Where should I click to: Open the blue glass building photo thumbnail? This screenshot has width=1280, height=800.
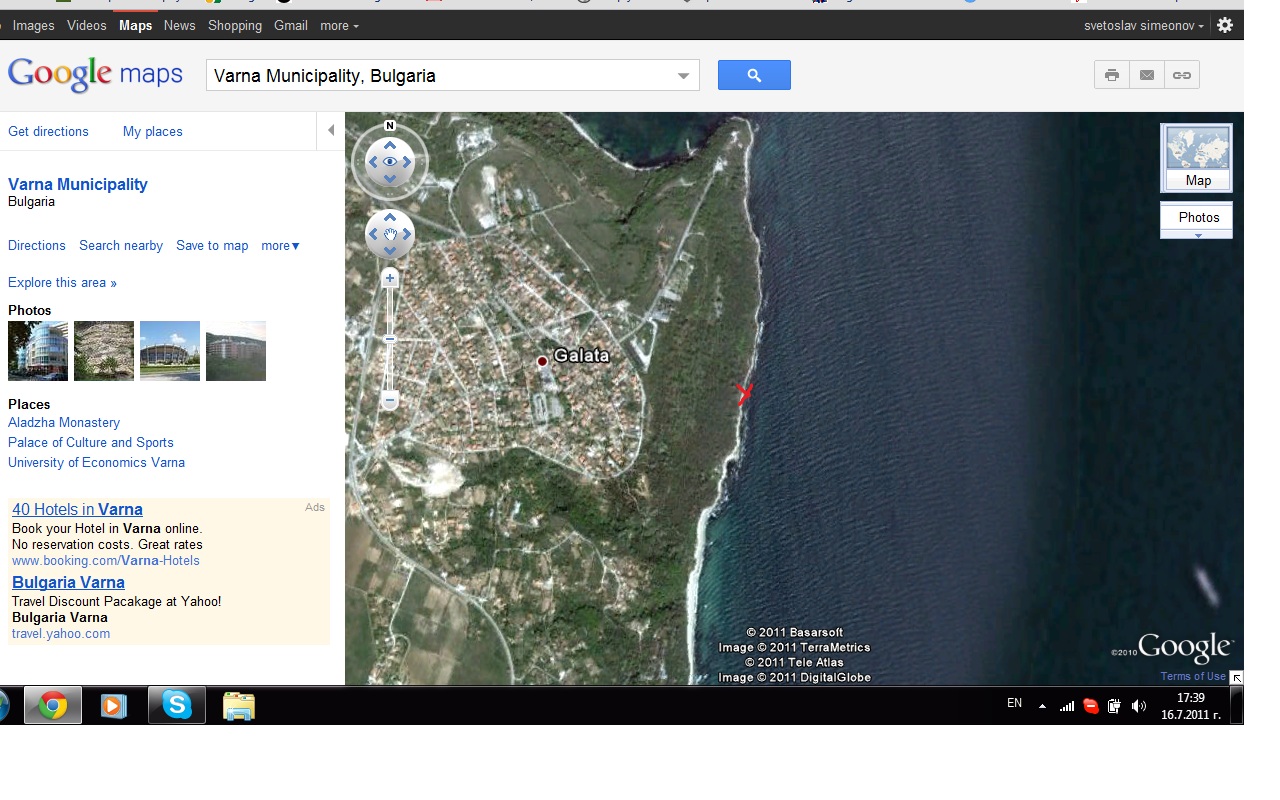(x=38, y=351)
